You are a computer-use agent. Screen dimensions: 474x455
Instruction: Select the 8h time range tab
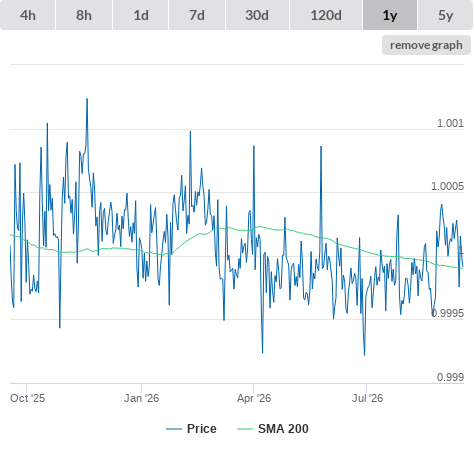[84, 15]
